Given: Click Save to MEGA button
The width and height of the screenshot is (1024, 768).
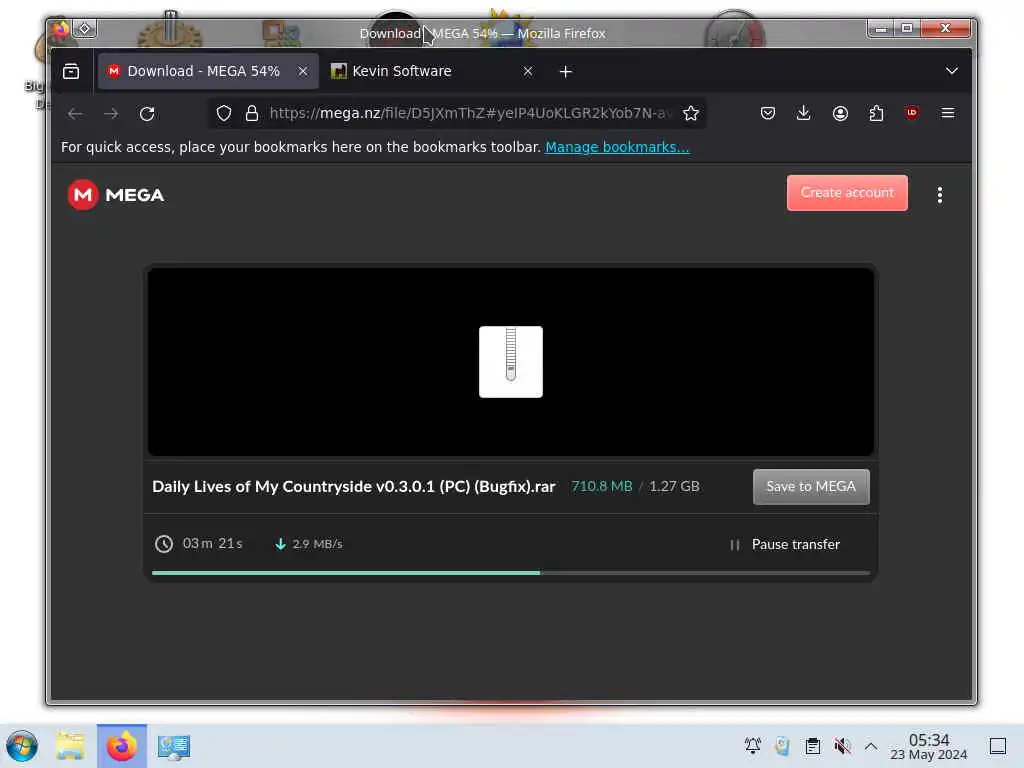Looking at the screenshot, I should [811, 487].
